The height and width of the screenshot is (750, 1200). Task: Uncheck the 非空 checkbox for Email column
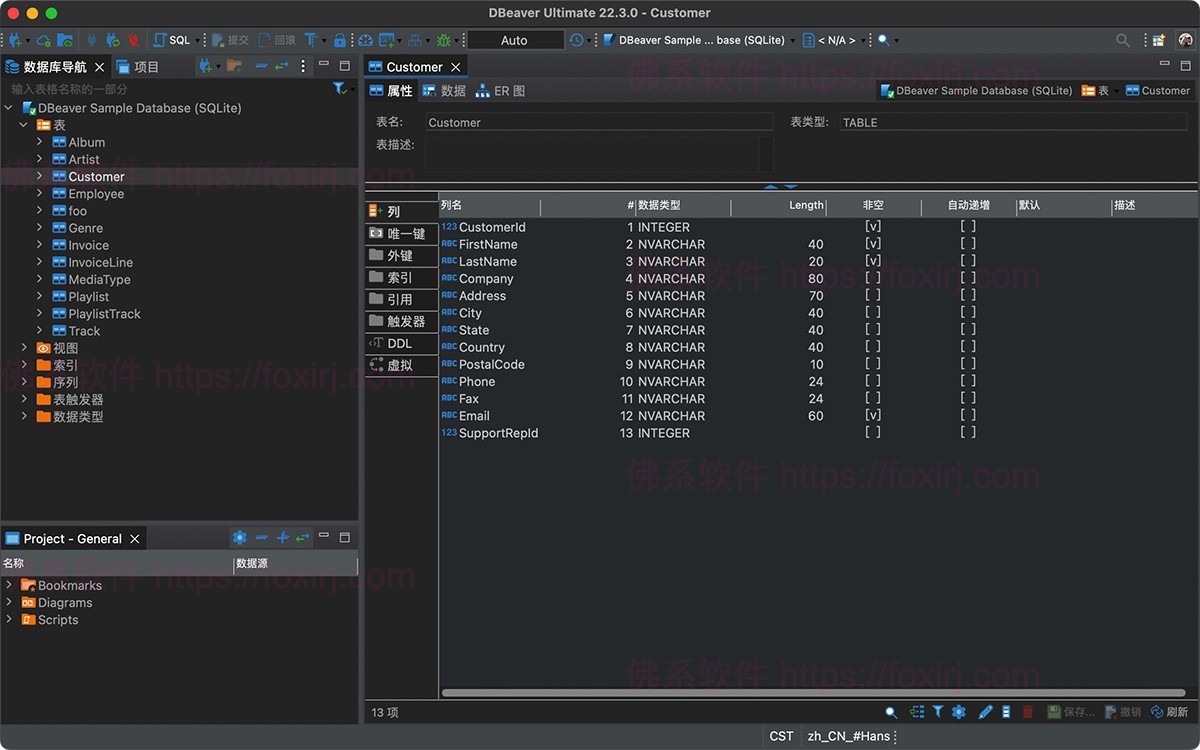pyautogui.click(x=873, y=415)
